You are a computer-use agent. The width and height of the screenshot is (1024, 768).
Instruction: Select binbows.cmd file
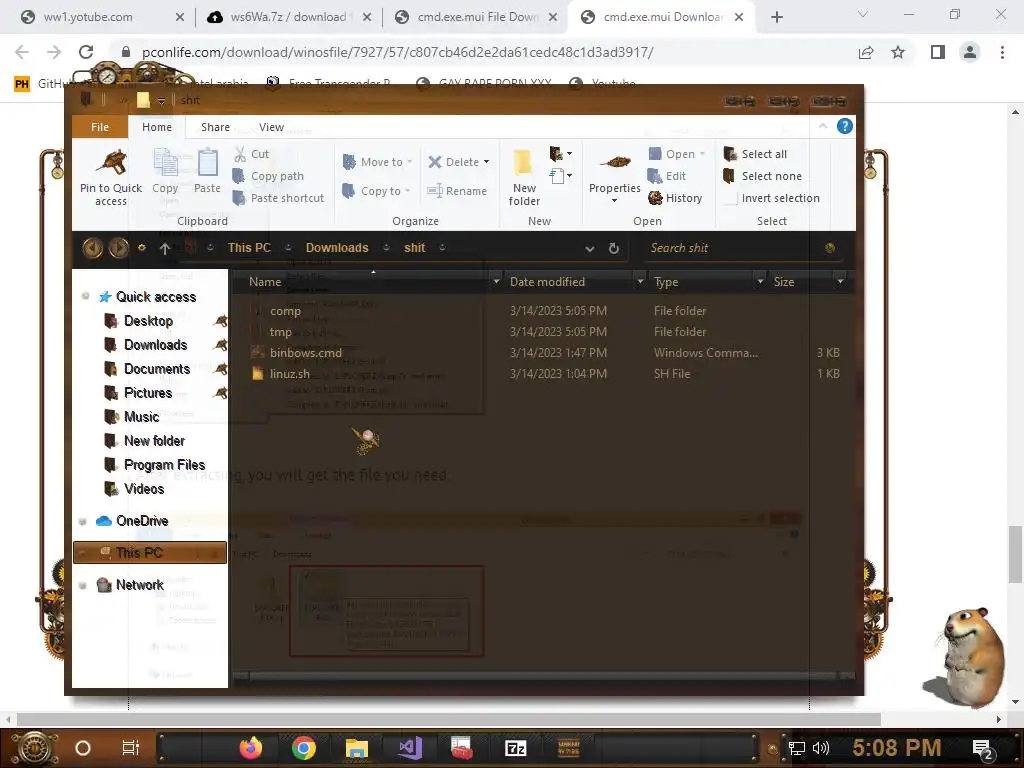click(x=306, y=353)
